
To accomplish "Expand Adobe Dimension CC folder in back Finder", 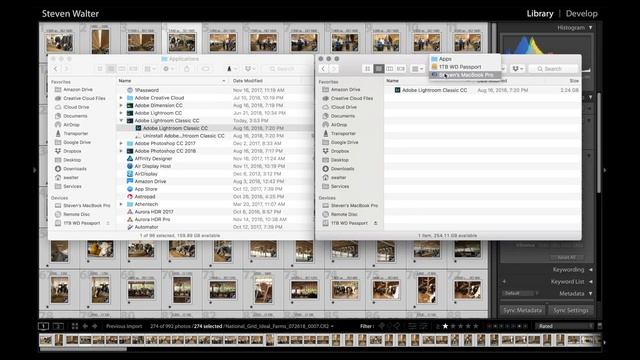I will coord(121,105).
